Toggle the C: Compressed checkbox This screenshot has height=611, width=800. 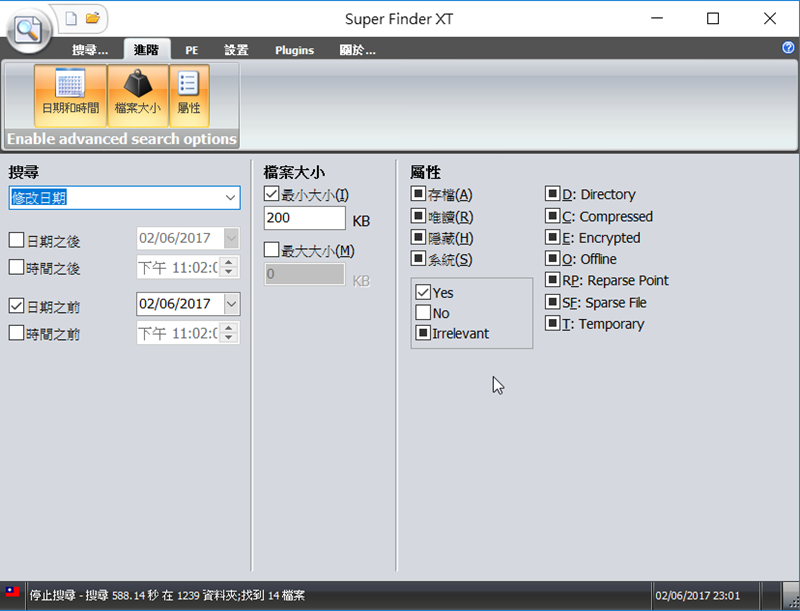click(553, 215)
